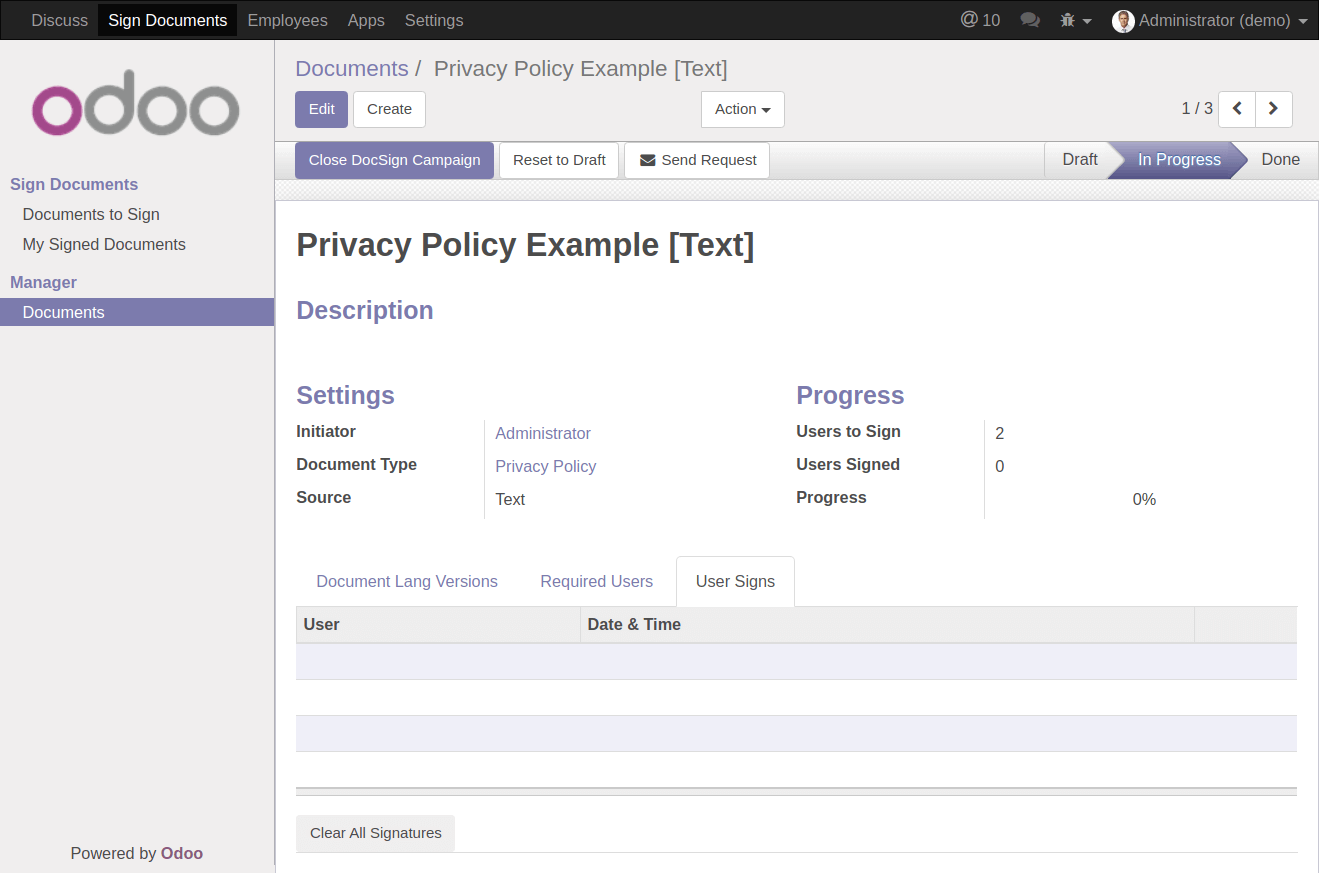Open Employees in top menu

pos(287,20)
